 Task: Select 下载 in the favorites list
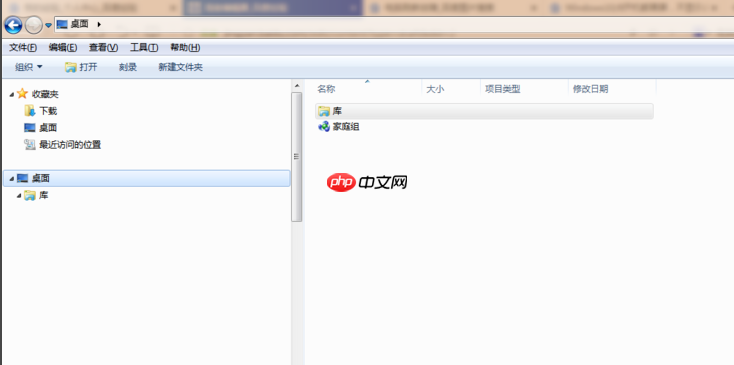pyautogui.click(x=48, y=111)
